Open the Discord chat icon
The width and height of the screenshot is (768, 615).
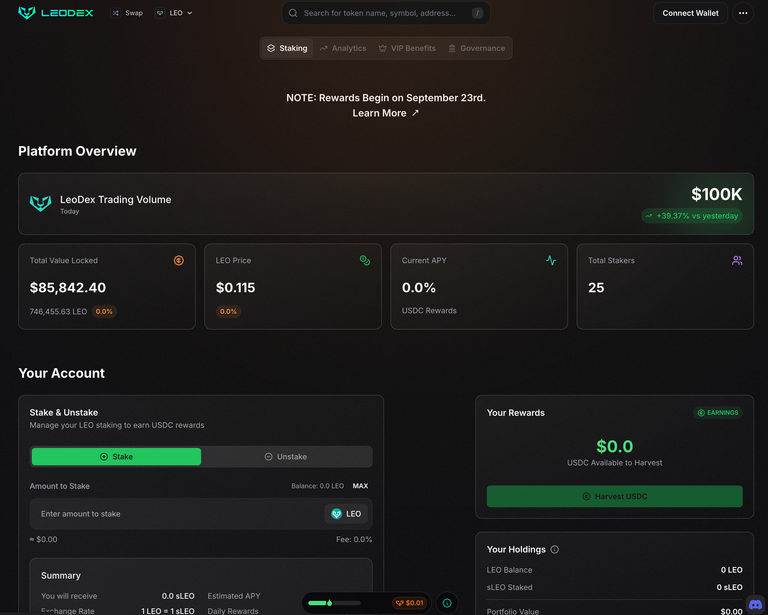click(x=756, y=604)
